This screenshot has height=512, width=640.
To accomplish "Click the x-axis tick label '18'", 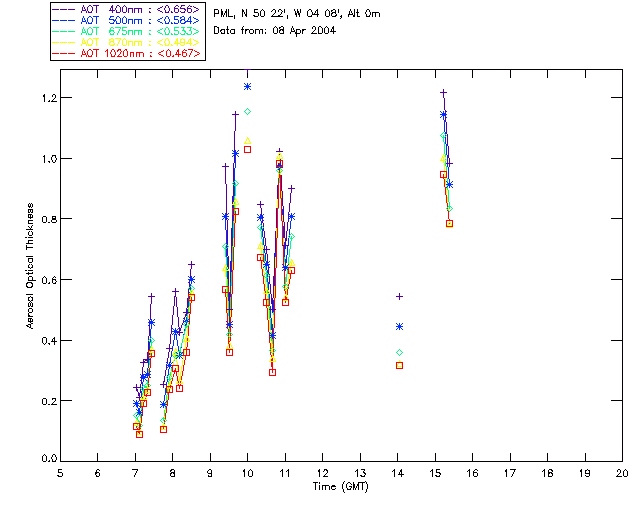I will pyautogui.click(x=547, y=473).
